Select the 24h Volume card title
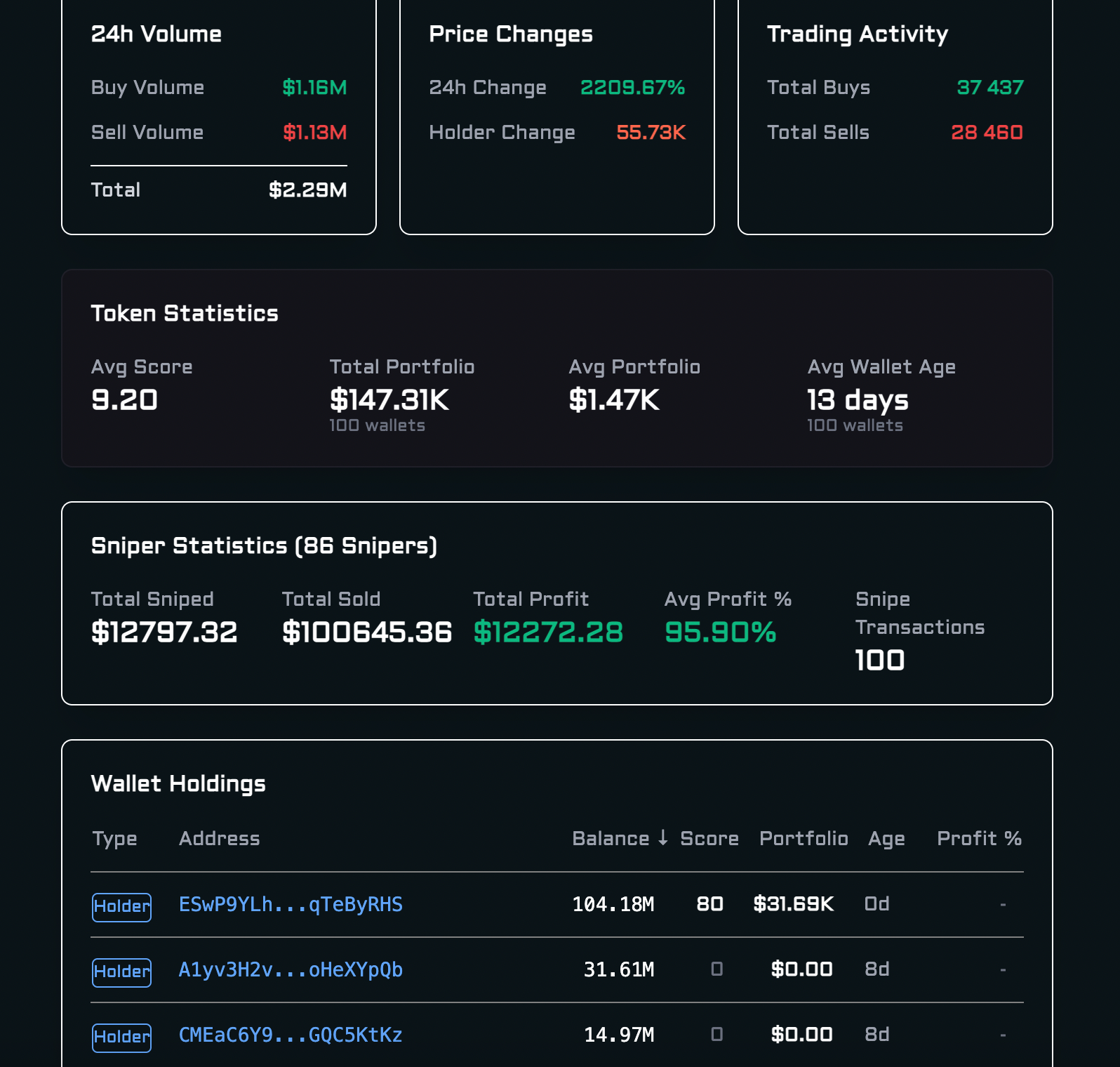1120x1067 pixels. [156, 34]
